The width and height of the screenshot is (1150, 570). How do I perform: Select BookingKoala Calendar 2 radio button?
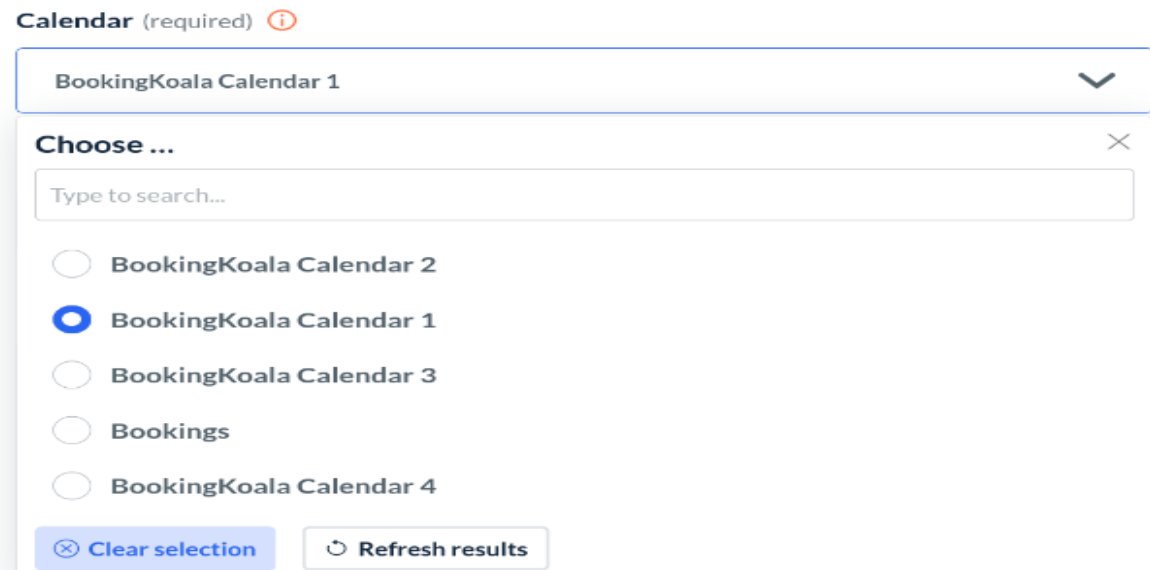71,265
